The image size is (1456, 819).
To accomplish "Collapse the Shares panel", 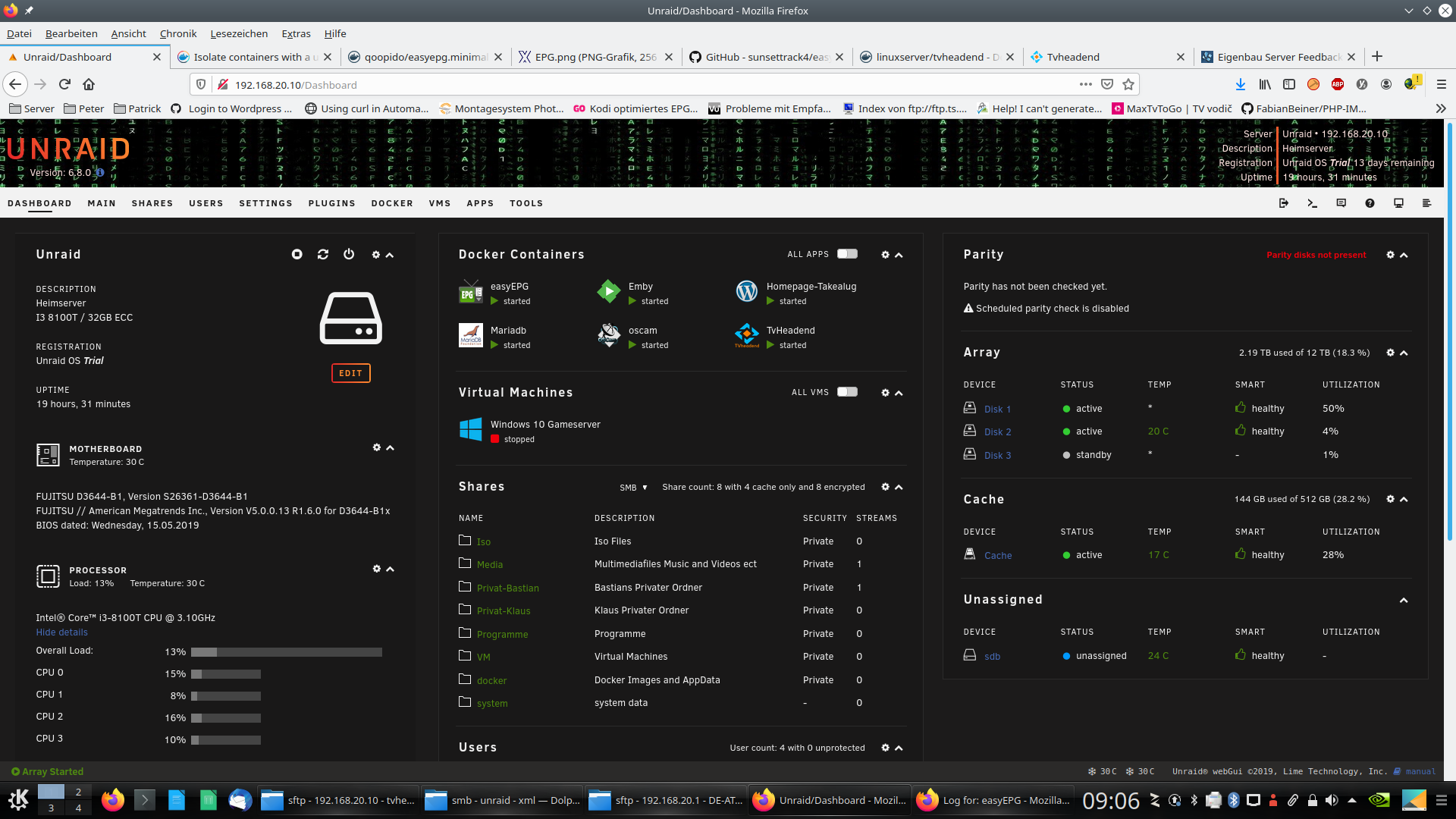I will 899,487.
